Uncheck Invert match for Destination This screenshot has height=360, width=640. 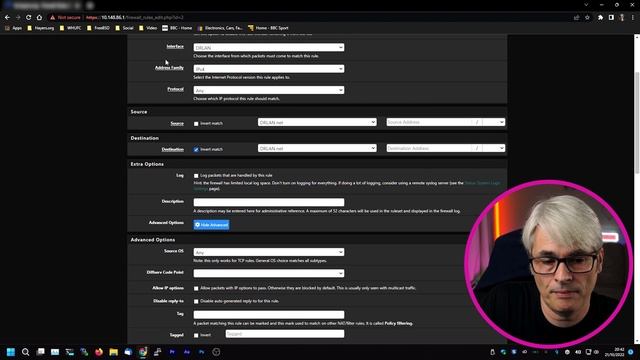[196, 150]
